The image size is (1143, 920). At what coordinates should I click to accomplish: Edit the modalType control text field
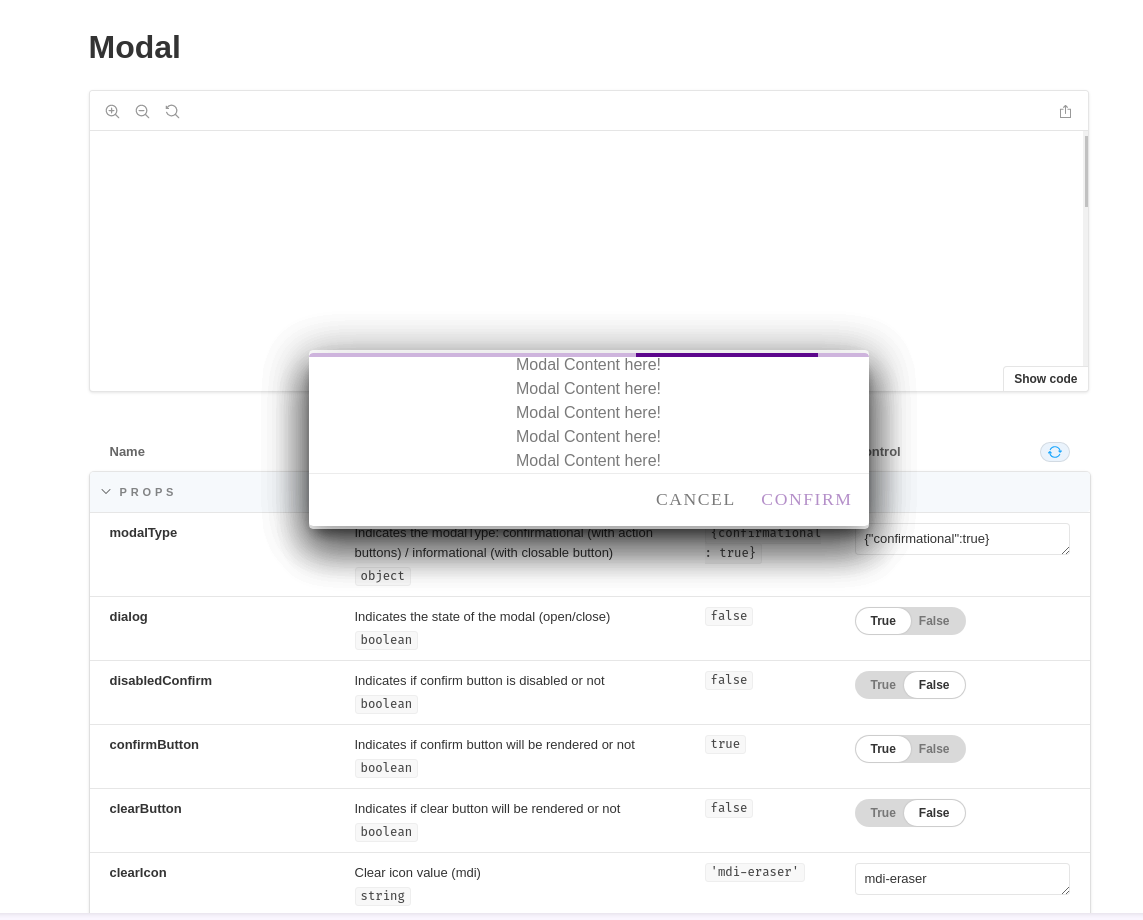pos(961,539)
